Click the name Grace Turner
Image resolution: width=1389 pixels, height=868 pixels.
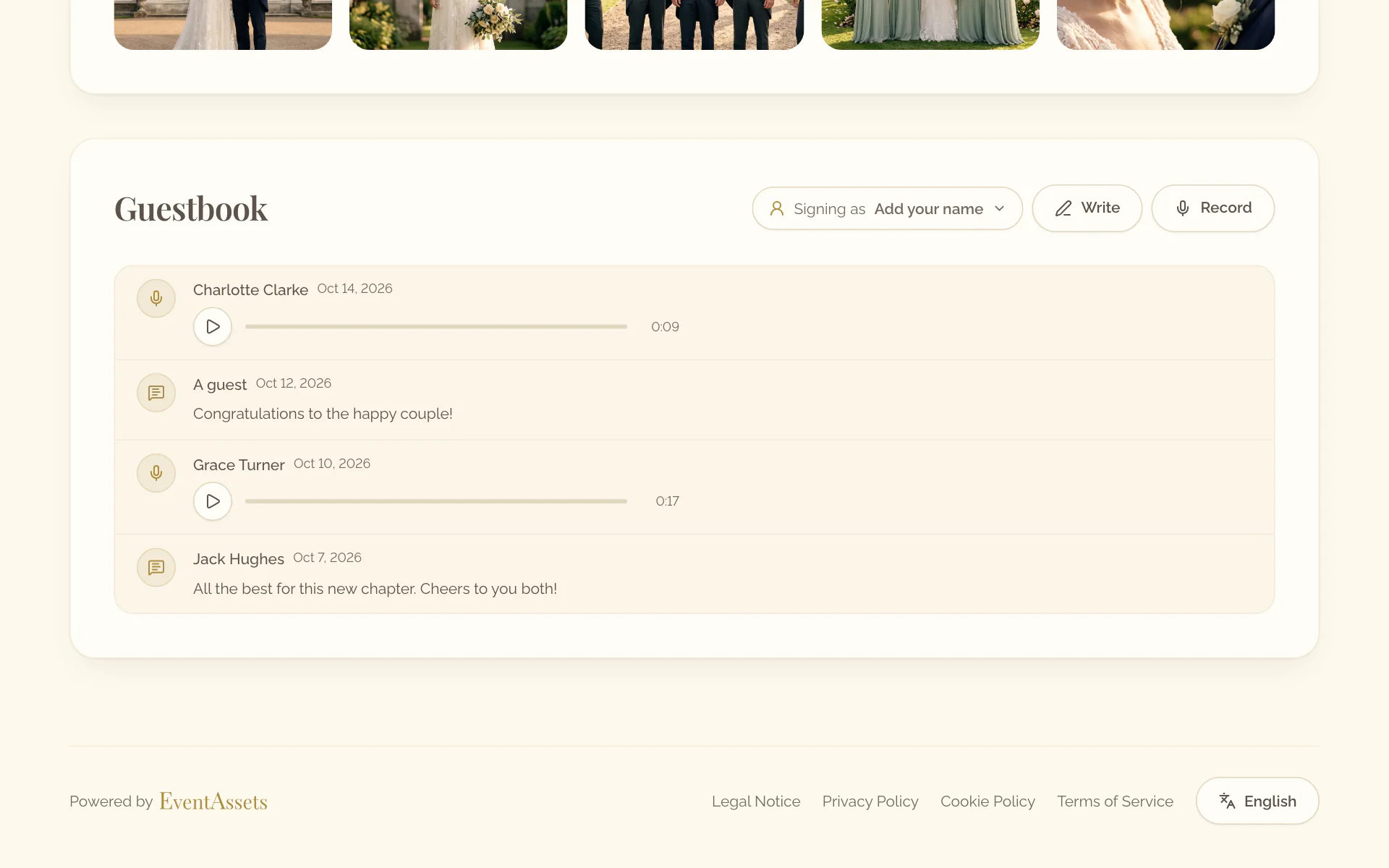click(x=239, y=465)
